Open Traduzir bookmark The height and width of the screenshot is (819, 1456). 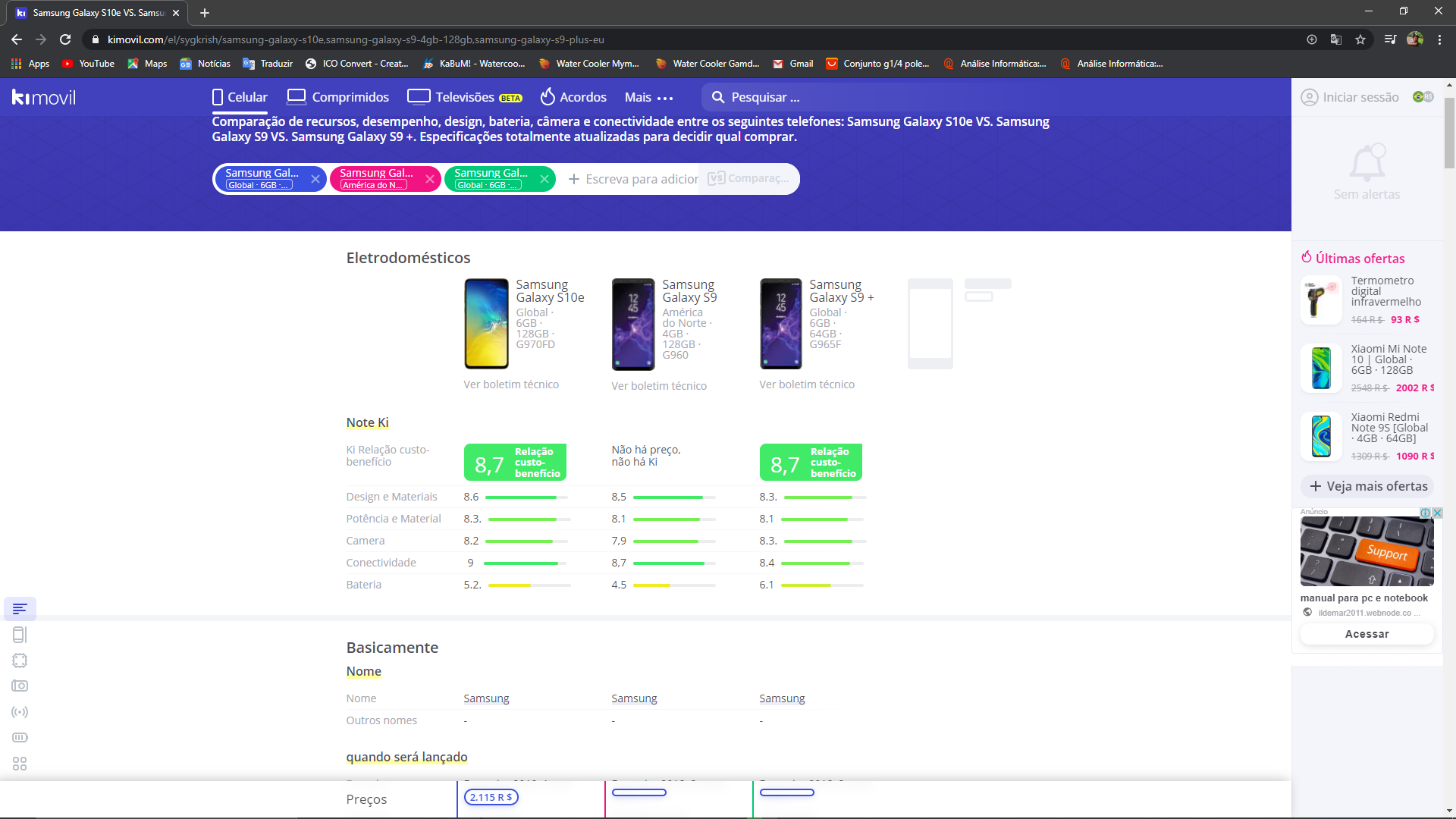(x=268, y=64)
